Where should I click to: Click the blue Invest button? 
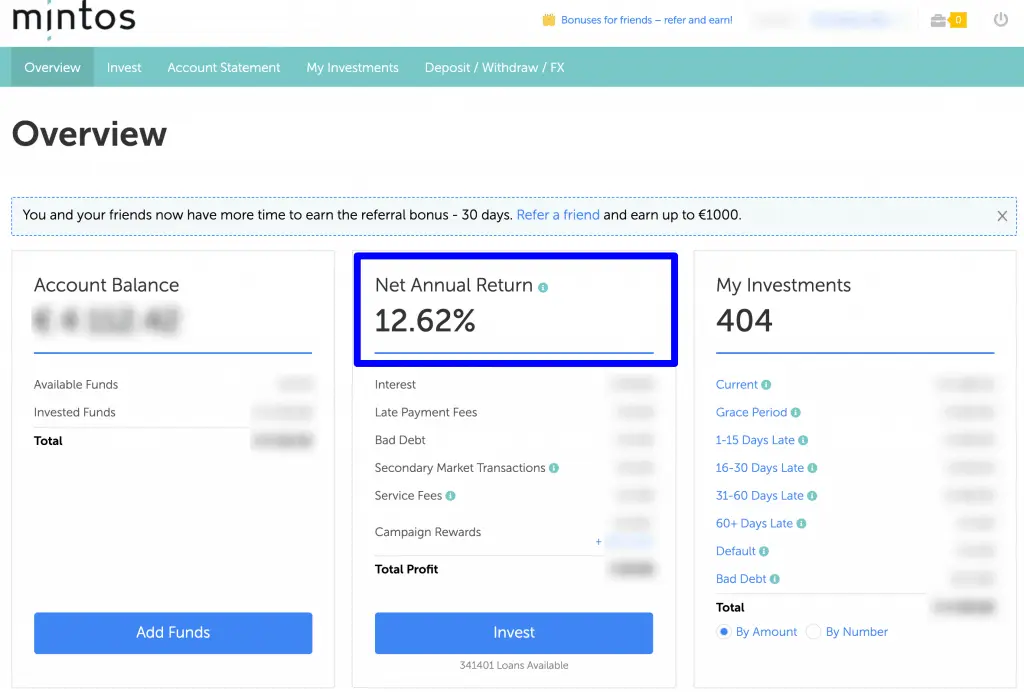pyautogui.click(x=514, y=633)
